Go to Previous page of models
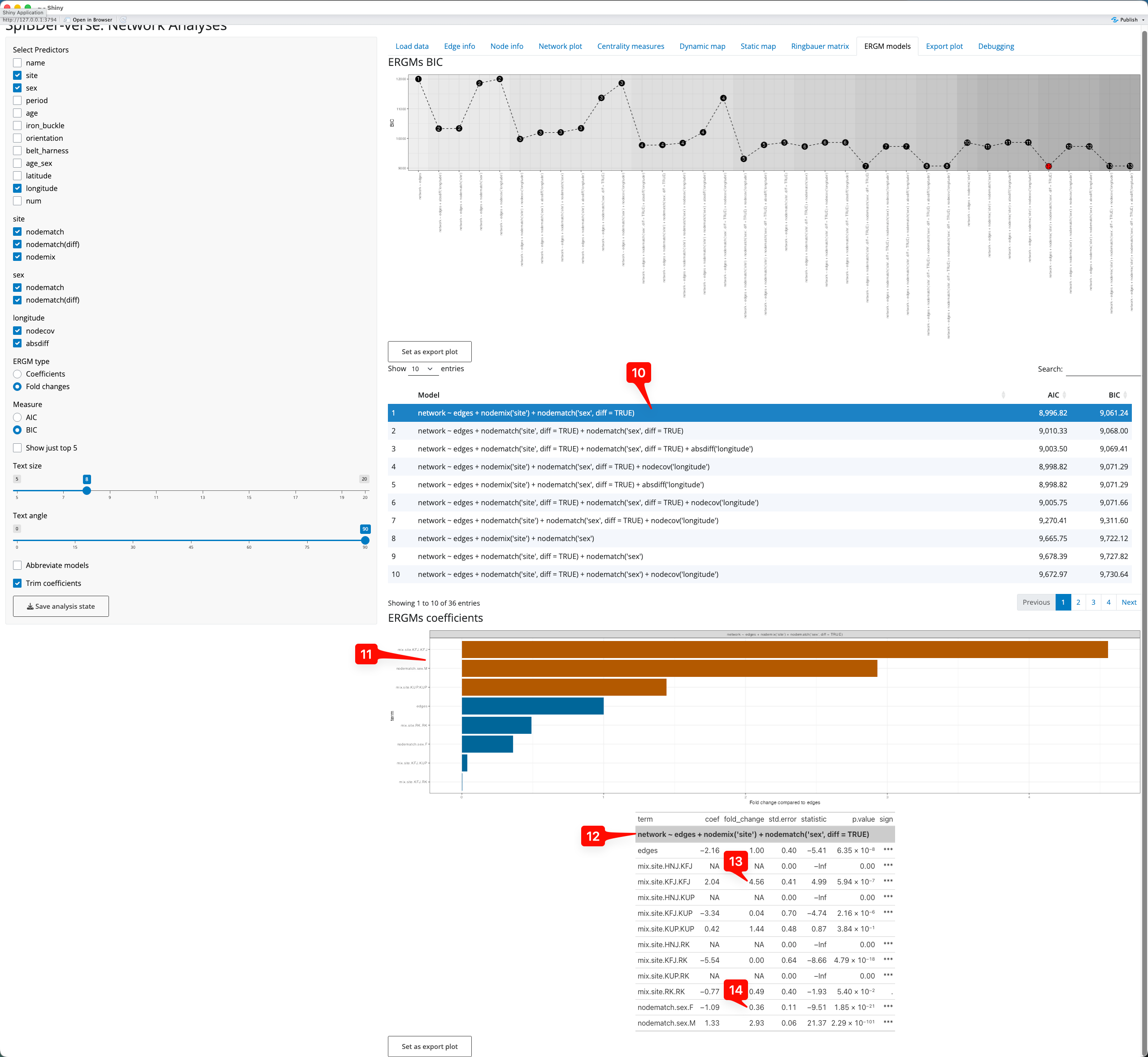 (1036, 602)
